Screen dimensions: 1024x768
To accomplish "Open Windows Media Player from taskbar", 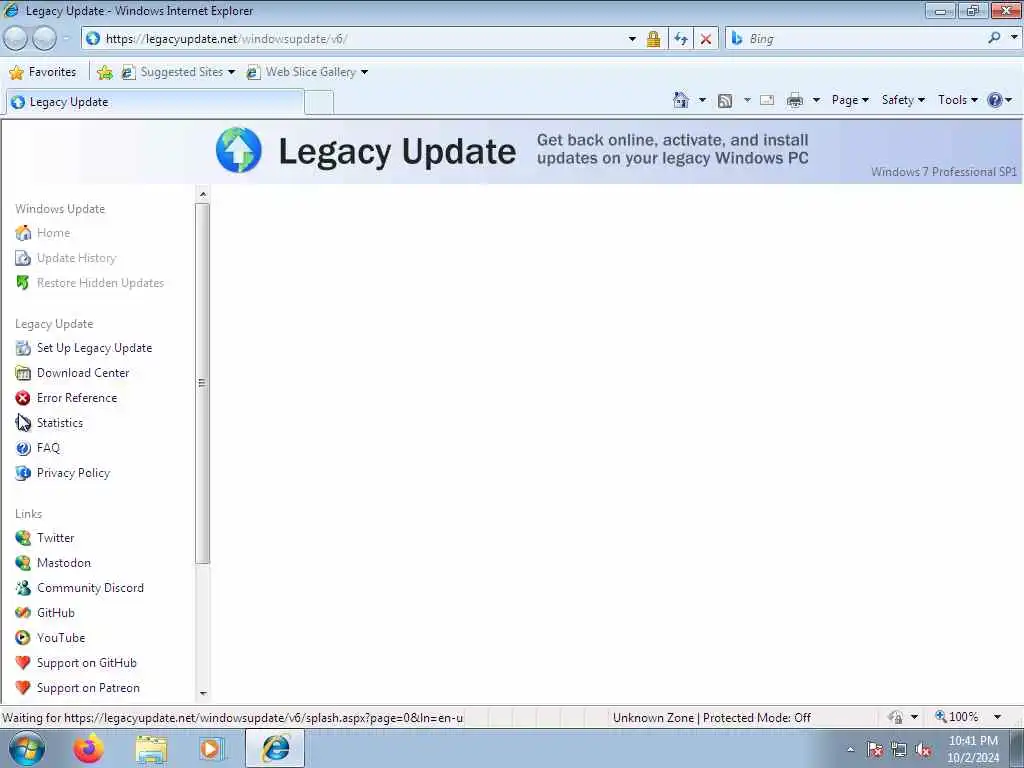I will coord(211,749).
